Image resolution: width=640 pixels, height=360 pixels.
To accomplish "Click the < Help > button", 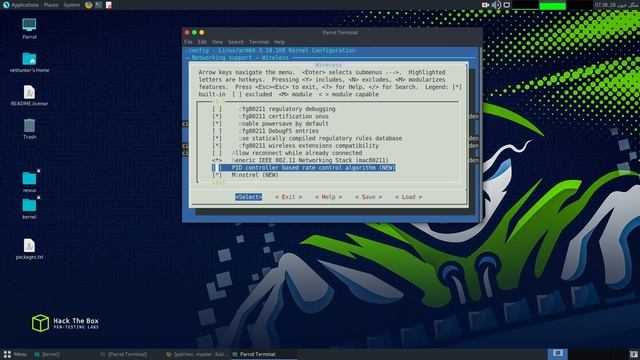I will (x=329, y=197).
